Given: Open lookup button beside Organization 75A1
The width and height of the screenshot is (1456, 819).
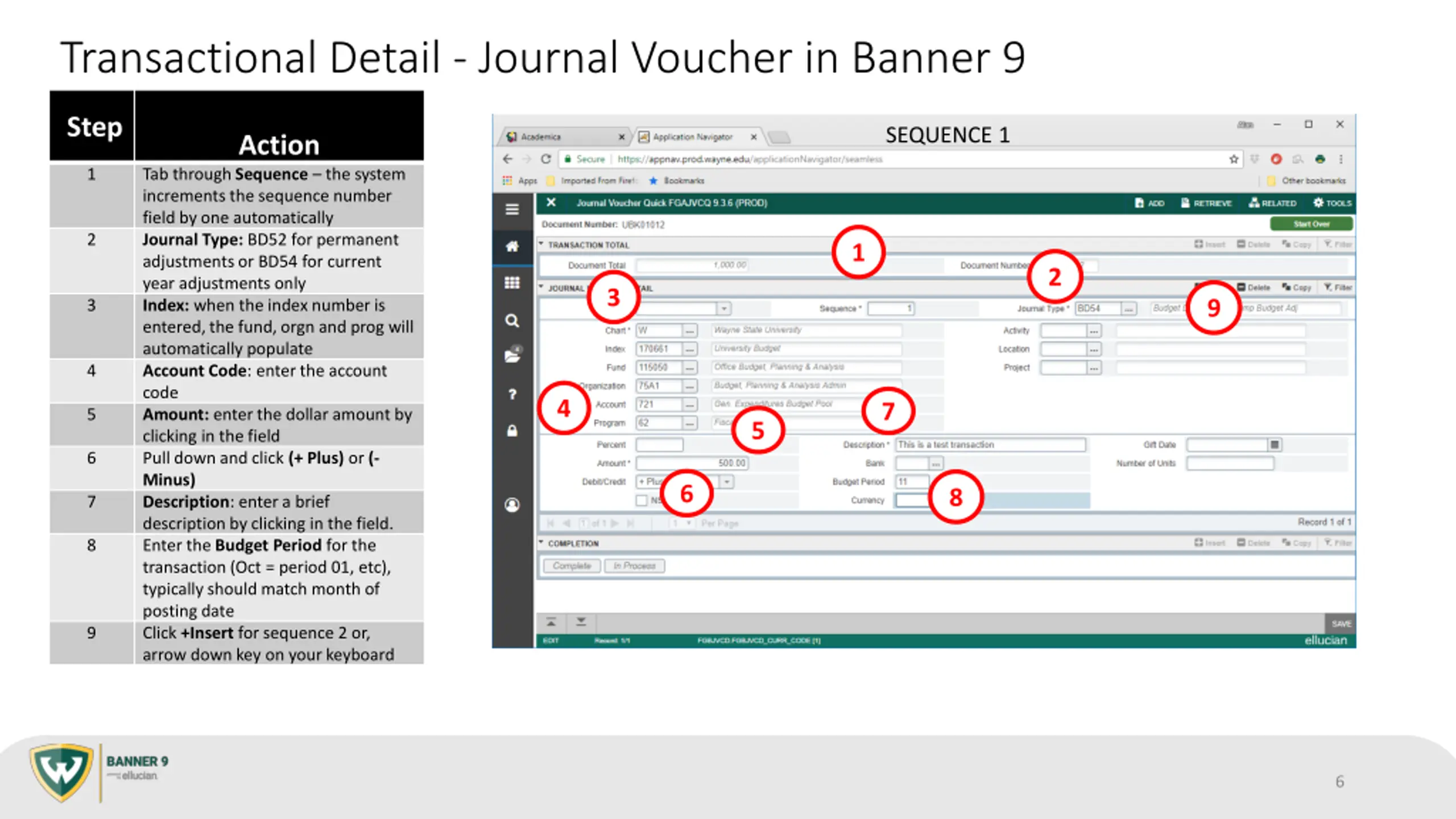Looking at the screenshot, I should [690, 386].
